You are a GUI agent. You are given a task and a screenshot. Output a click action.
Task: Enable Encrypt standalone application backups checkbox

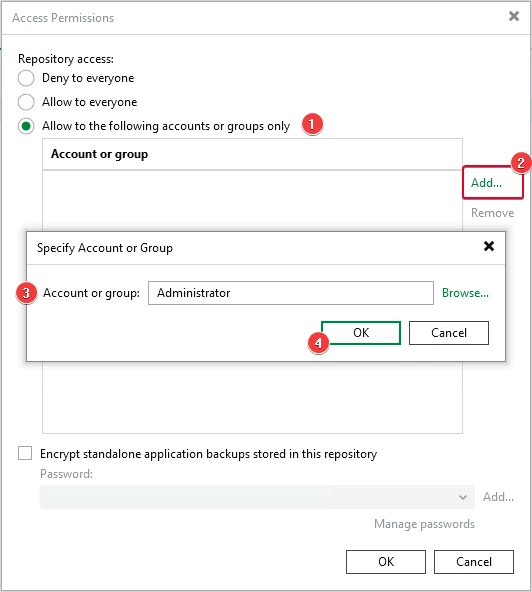[x=25, y=453]
